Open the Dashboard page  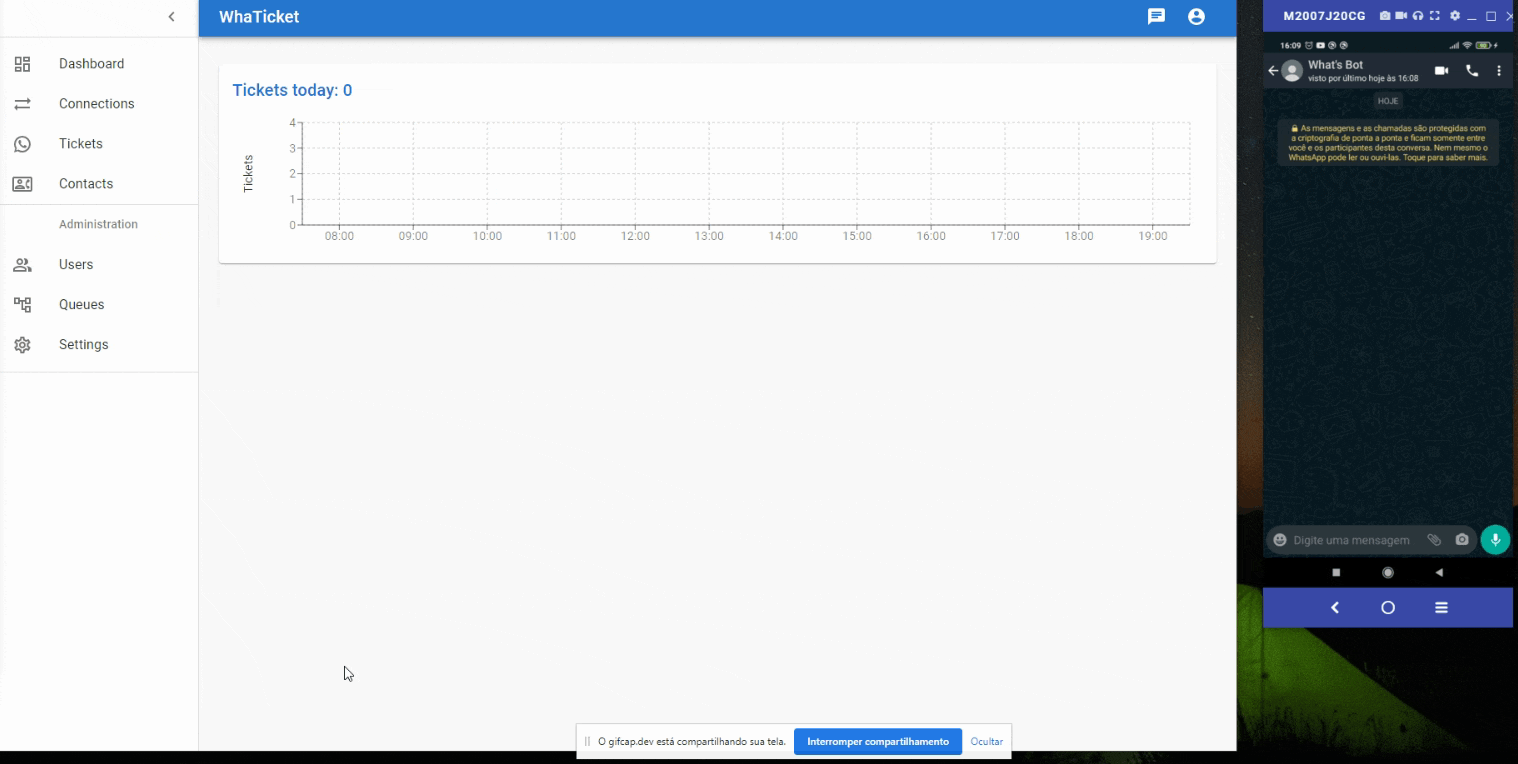point(91,64)
